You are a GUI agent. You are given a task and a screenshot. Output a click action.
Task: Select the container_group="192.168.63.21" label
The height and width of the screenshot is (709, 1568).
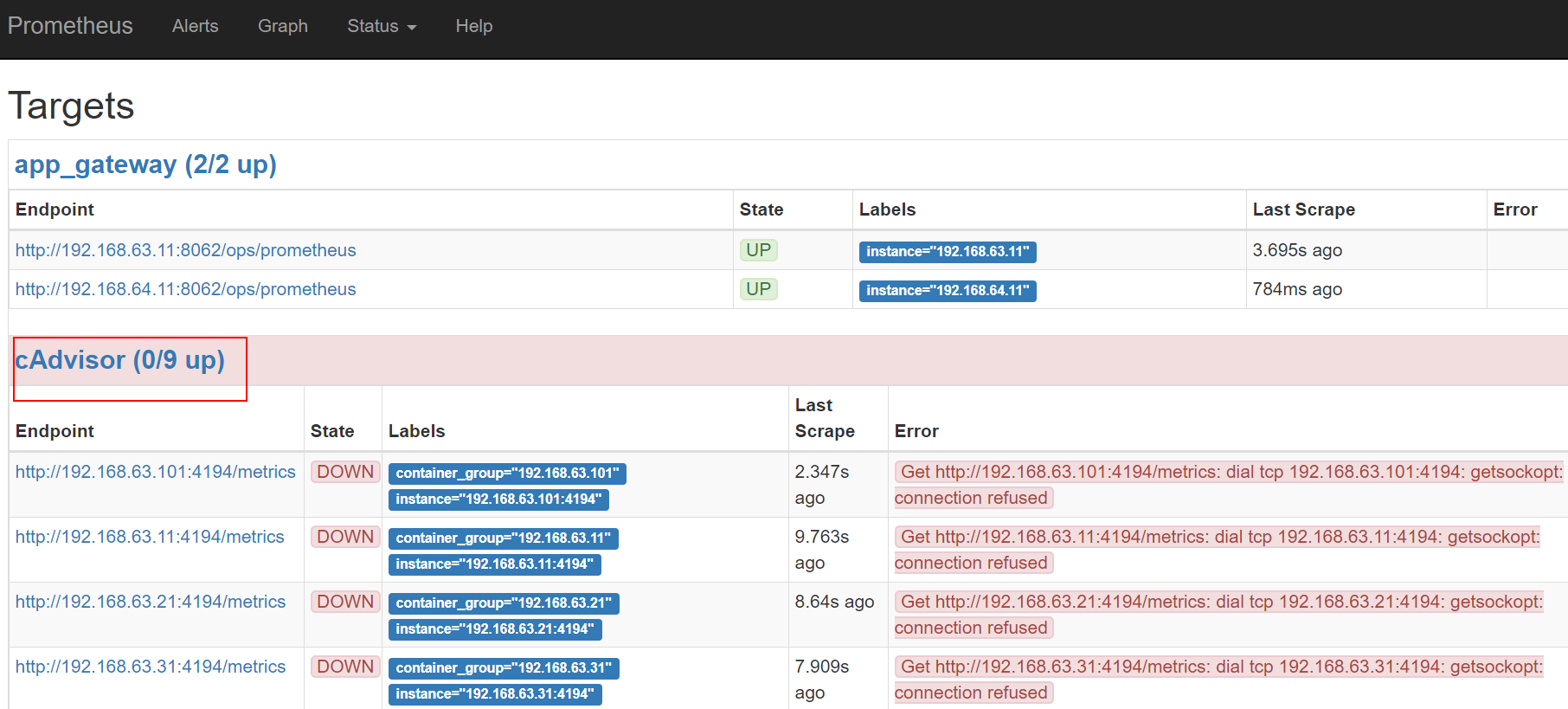point(504,603)
